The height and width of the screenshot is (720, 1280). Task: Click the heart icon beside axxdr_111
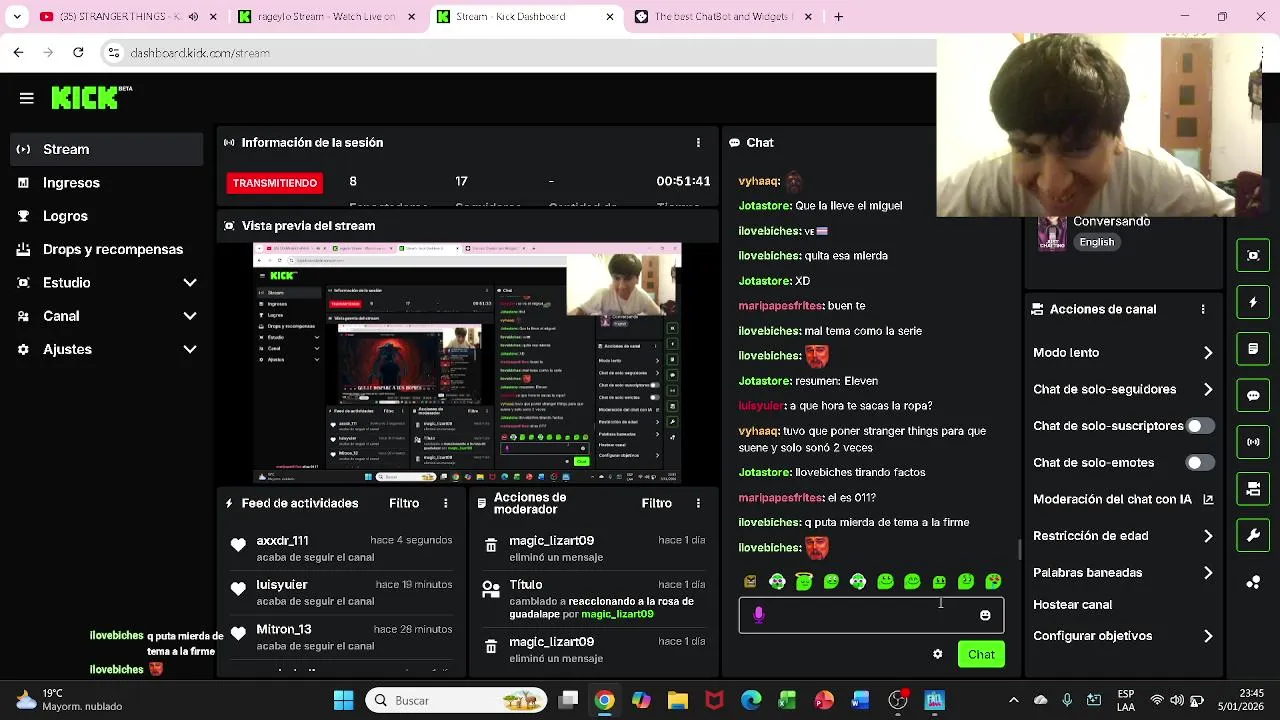coord(238,545)
